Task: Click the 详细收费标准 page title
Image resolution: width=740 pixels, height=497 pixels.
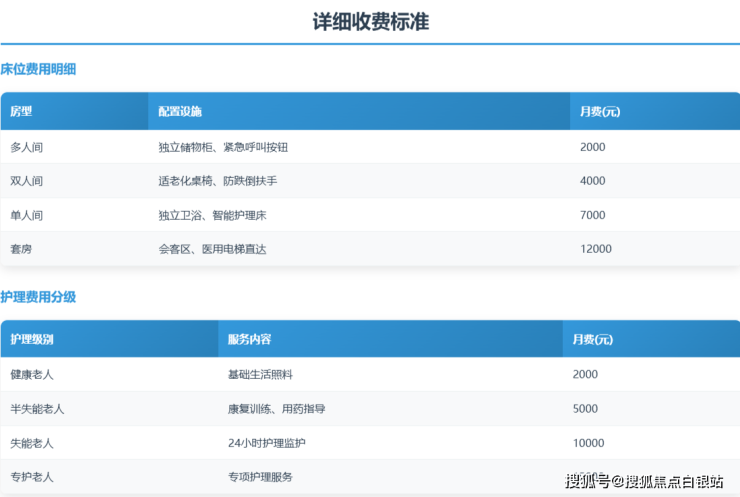Action: tap(370, 21)
